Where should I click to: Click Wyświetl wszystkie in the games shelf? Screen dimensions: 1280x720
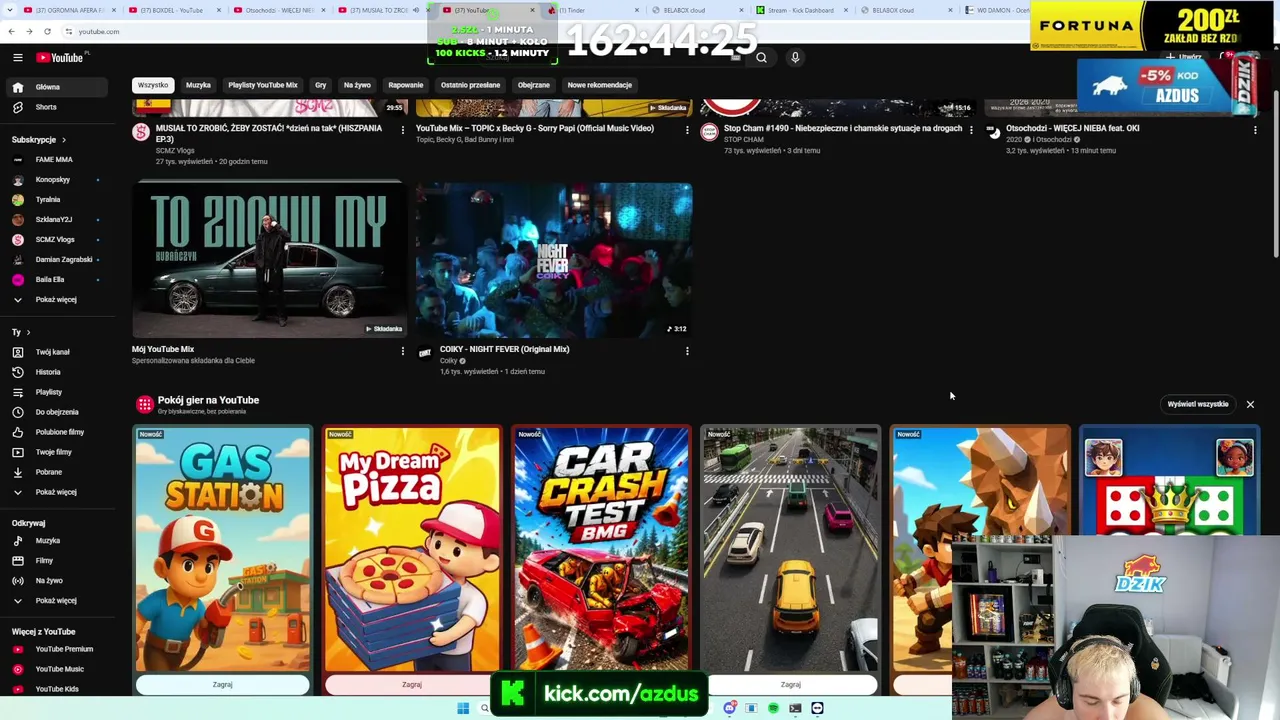click(1198, 404)
